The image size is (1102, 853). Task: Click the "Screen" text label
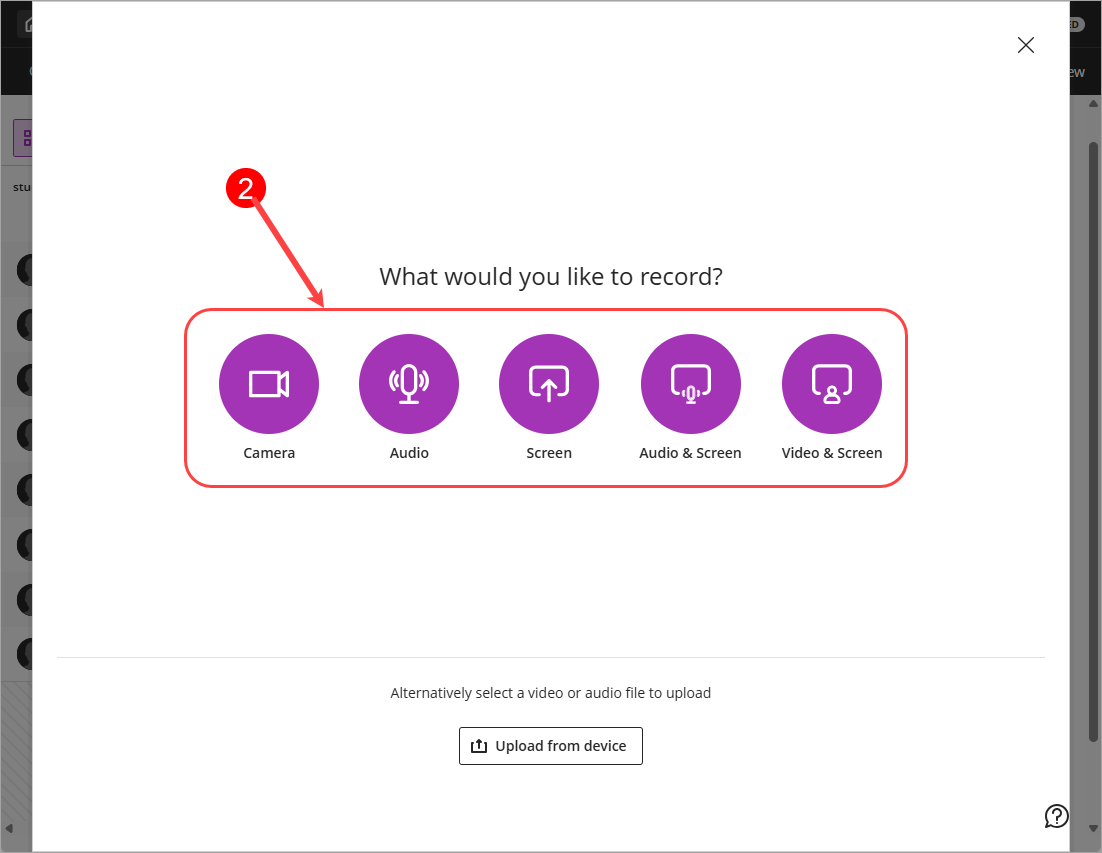coord(549,453)
